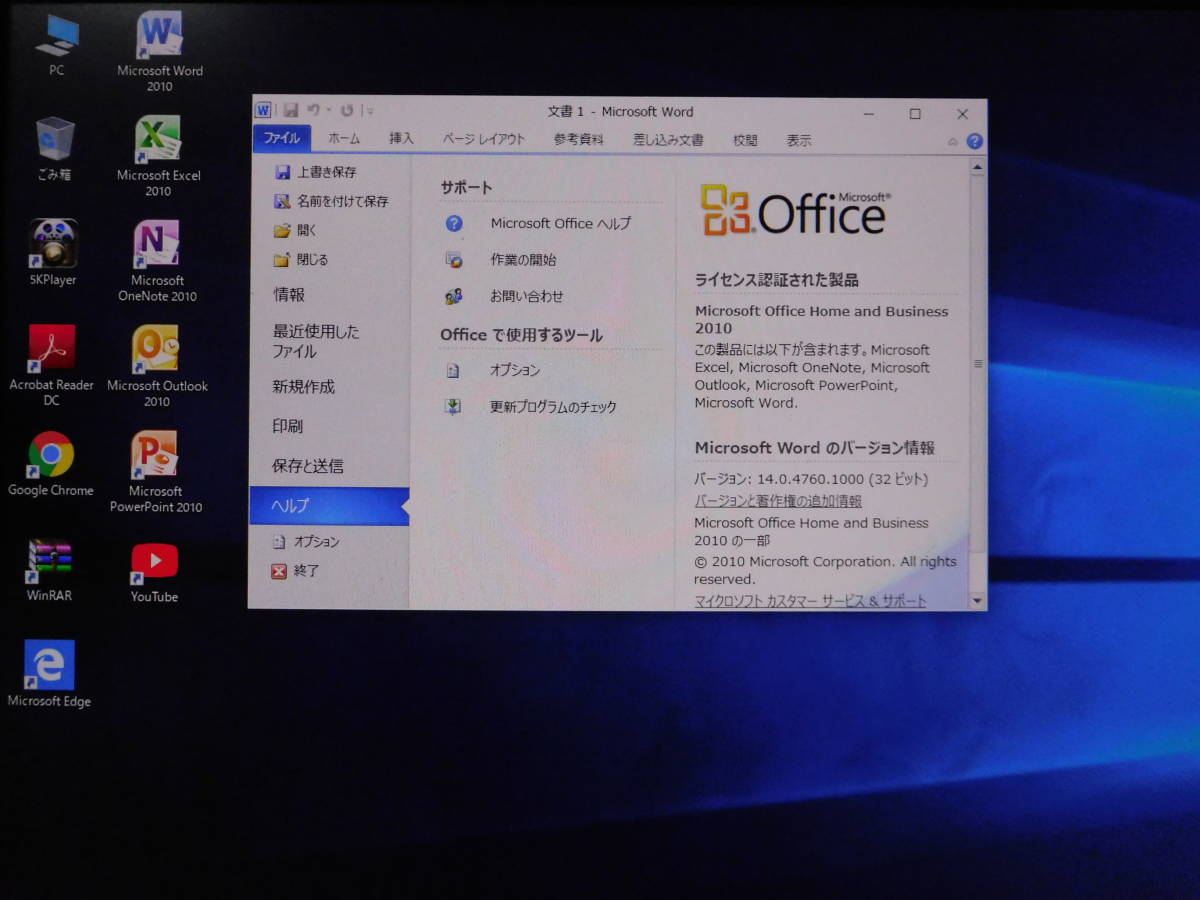Open Microsoft Word 2010 desktop icon
This screenshot has height=900, width=1200.
[159, 52]
